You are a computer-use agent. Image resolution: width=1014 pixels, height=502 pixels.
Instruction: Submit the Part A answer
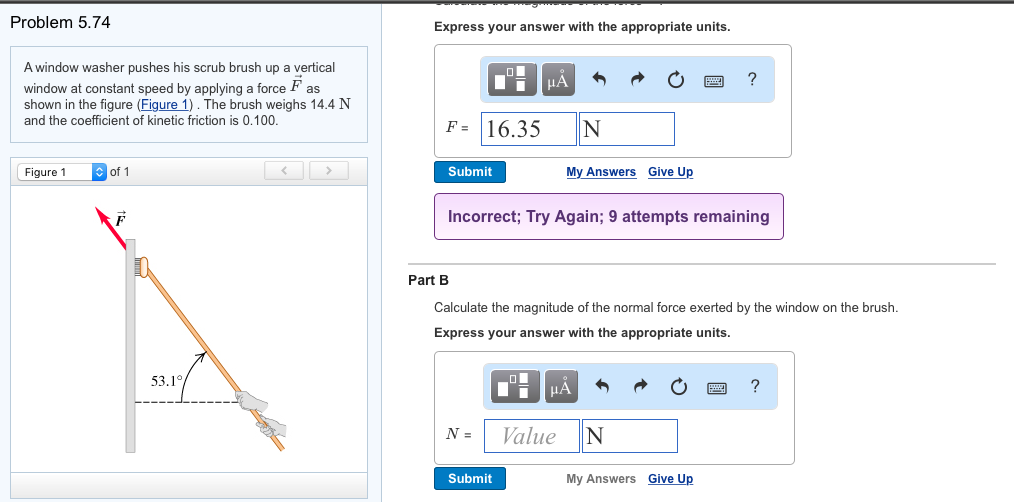(470, 172)
